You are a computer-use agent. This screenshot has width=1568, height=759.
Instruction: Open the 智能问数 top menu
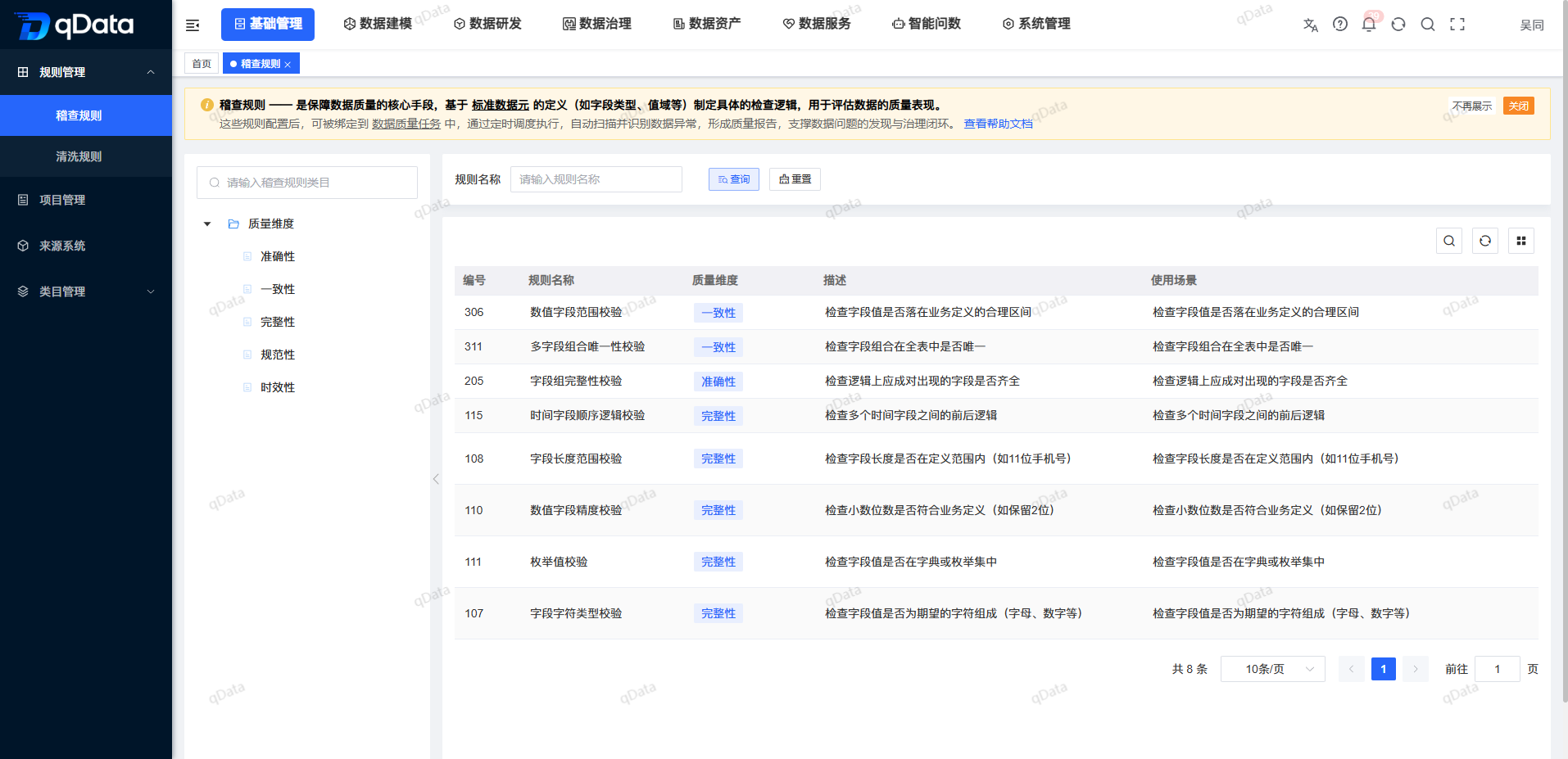(927, 24)
